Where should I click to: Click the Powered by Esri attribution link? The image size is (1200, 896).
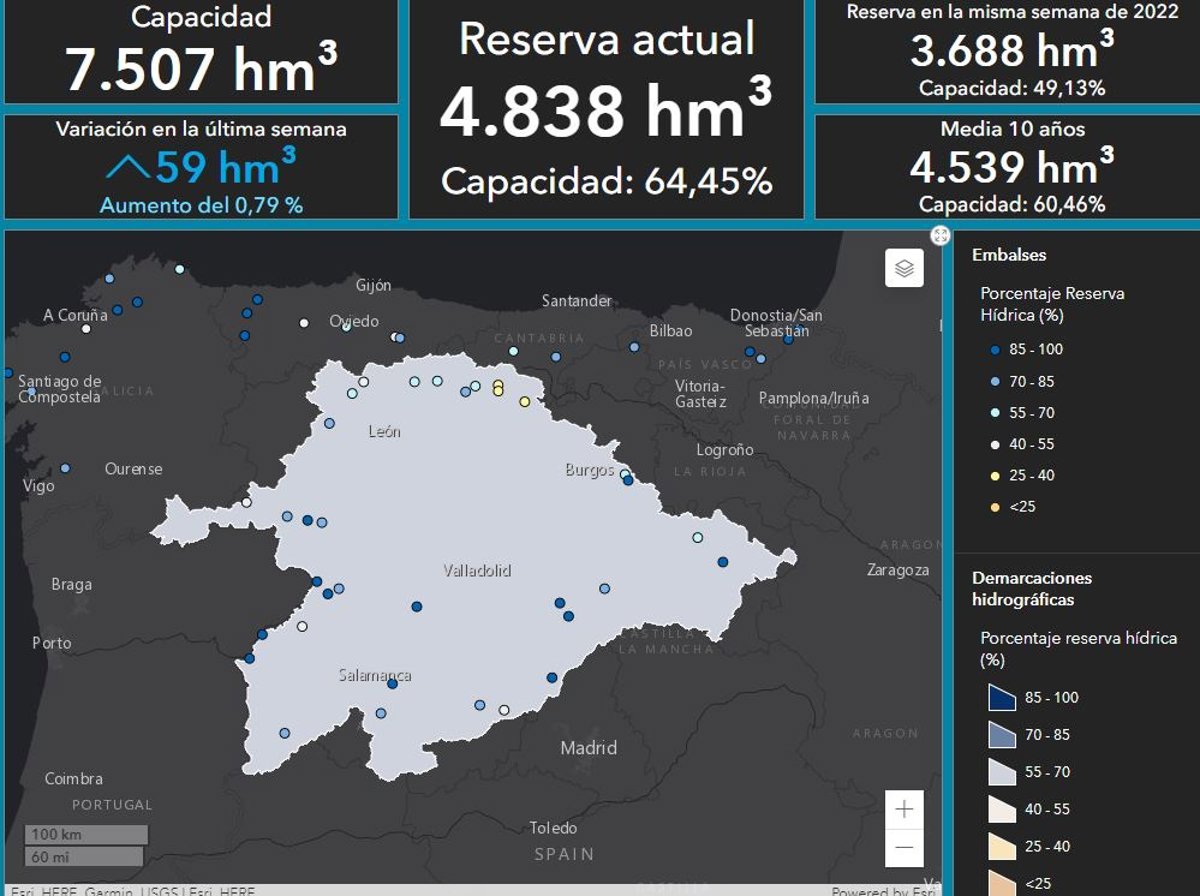pos(884,890)
